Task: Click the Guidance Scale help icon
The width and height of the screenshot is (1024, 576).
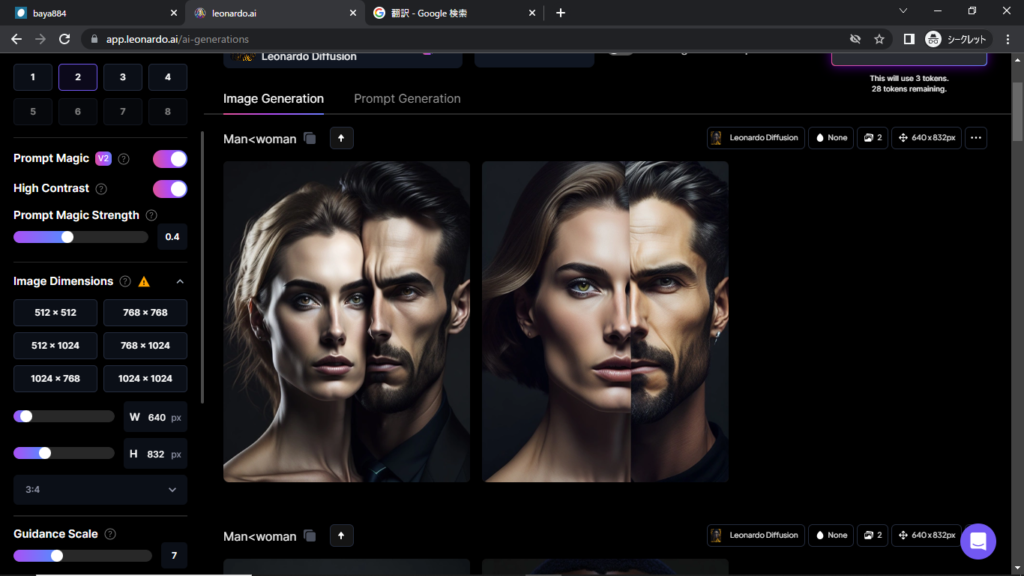Action: tap(110, 534)
